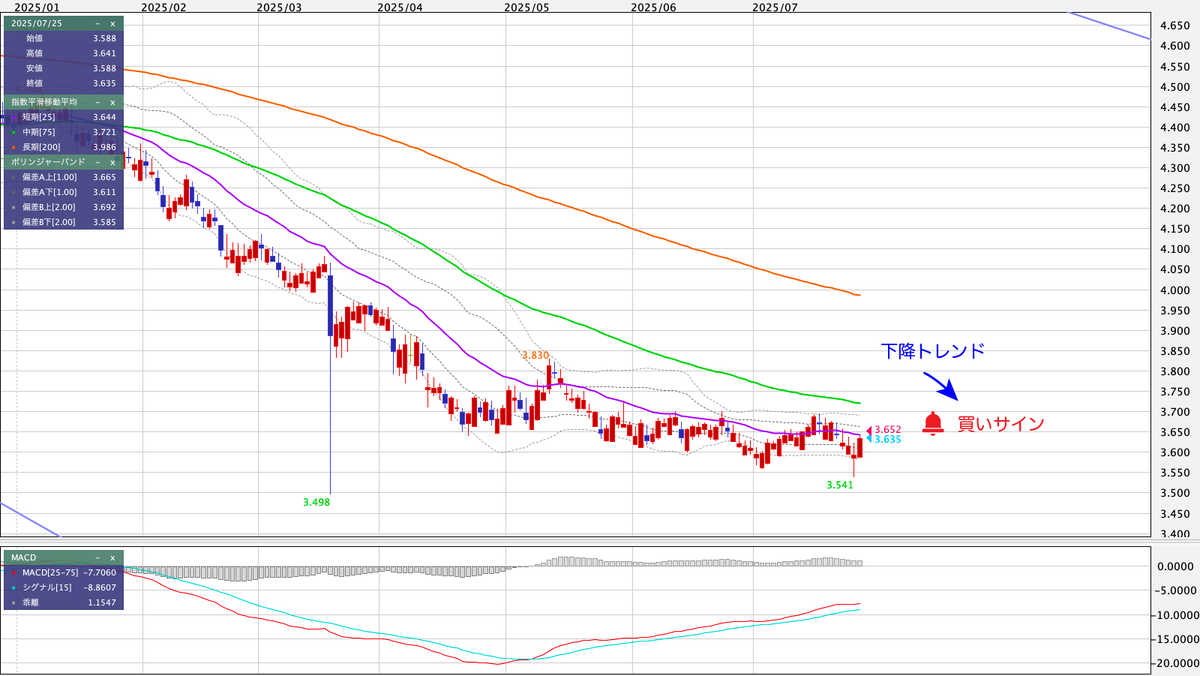Click the 3.498 low price label
The width and height of the screenshot is (1200, 676).
316,502
